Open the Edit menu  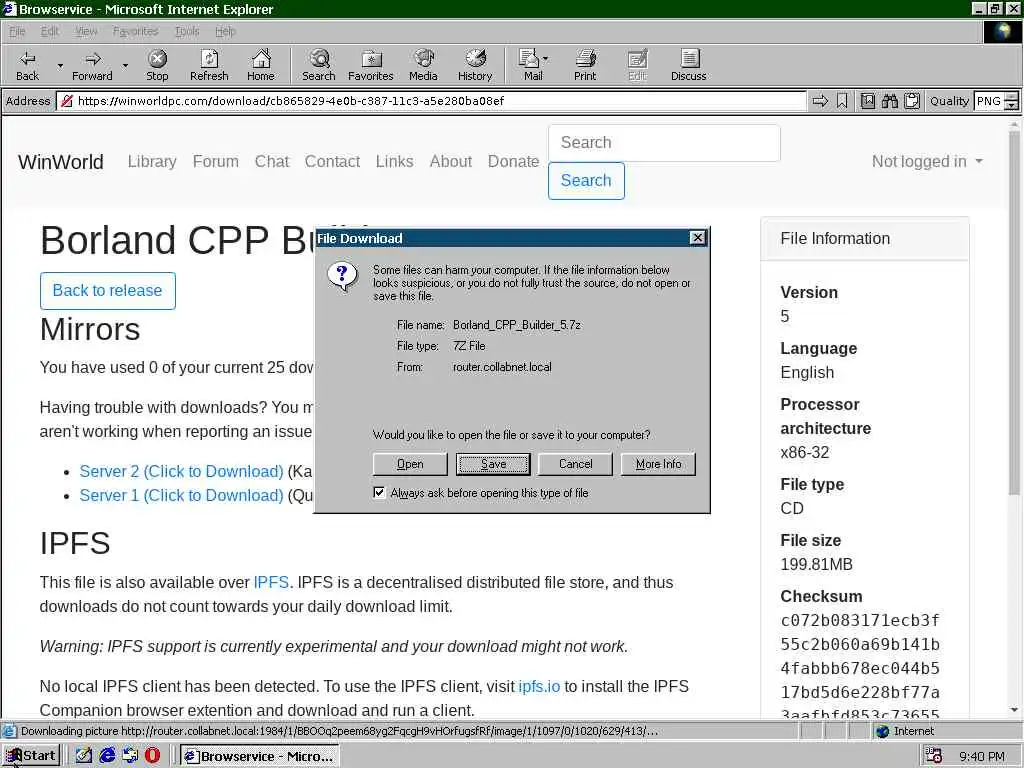pos(50,31)
